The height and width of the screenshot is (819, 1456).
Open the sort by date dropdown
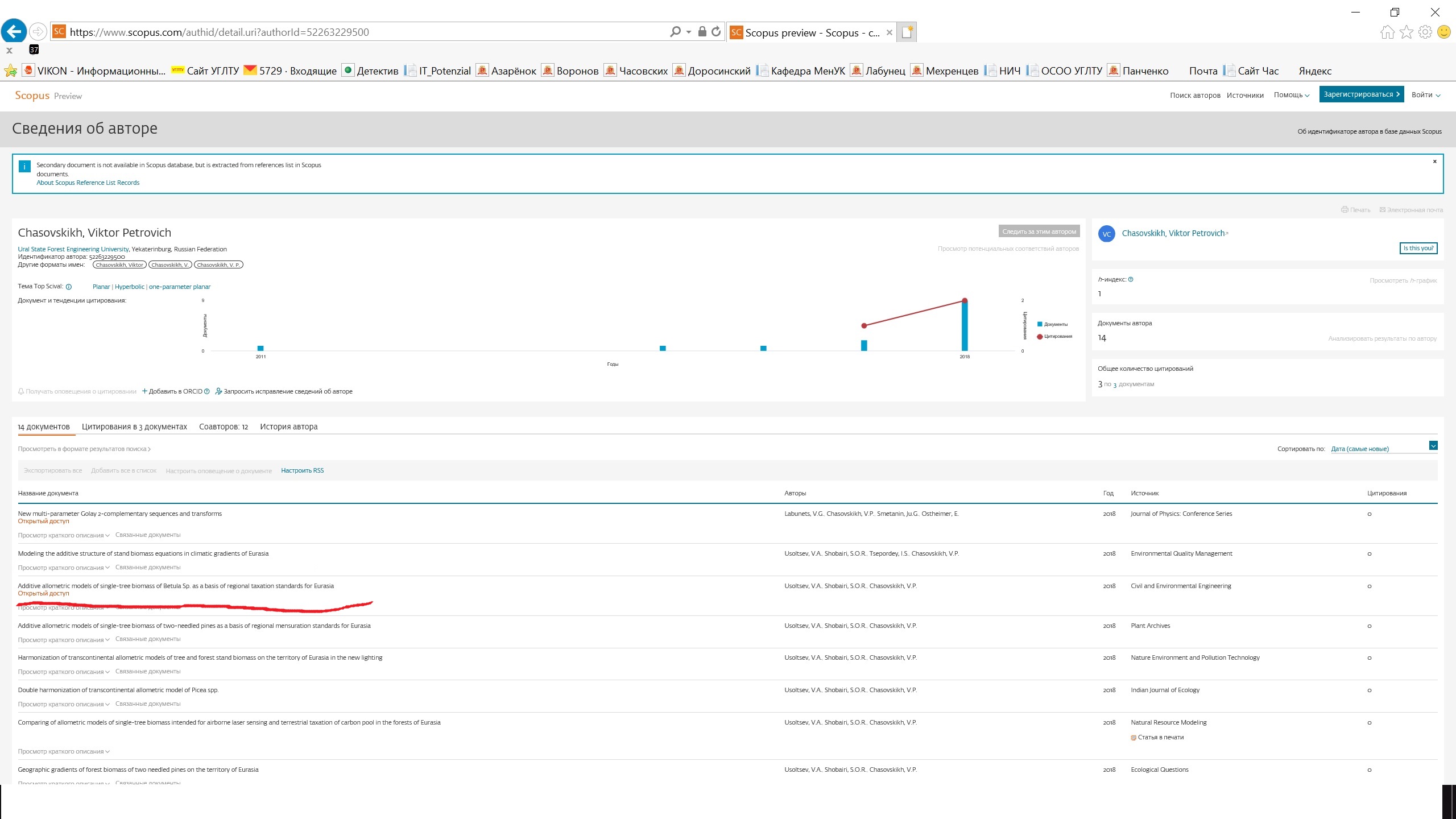pyautogui.click(x=1433, y=446)
